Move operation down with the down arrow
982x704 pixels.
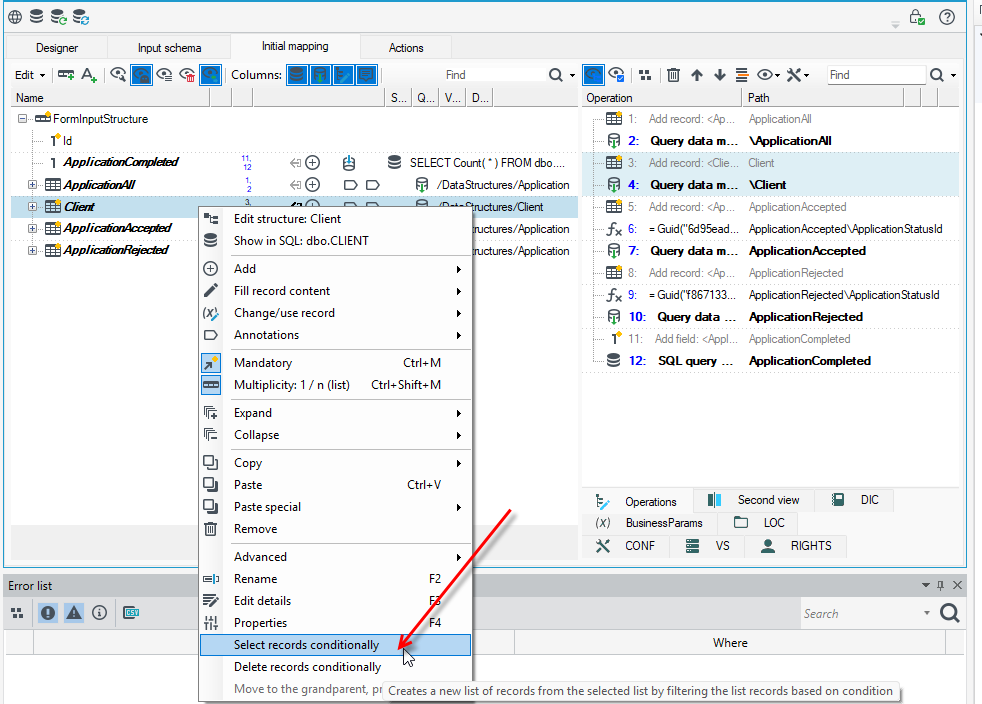720,75
